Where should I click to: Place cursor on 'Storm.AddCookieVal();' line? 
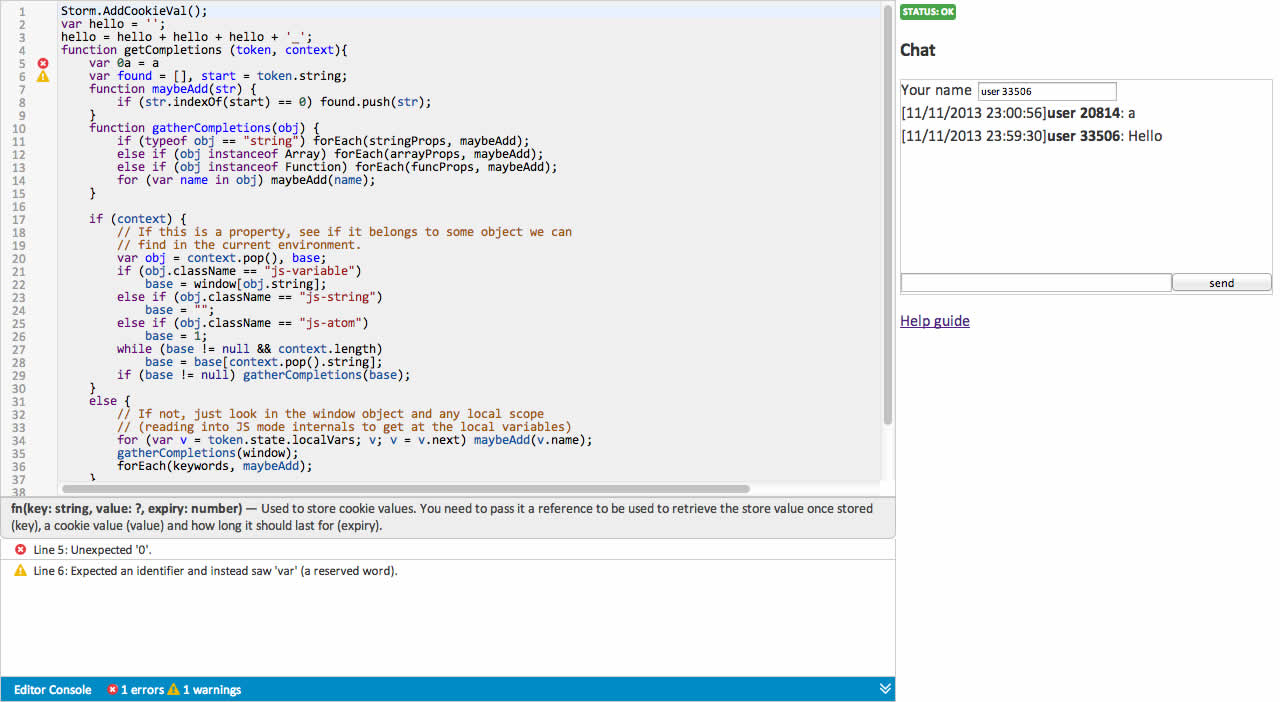point(134,11)
